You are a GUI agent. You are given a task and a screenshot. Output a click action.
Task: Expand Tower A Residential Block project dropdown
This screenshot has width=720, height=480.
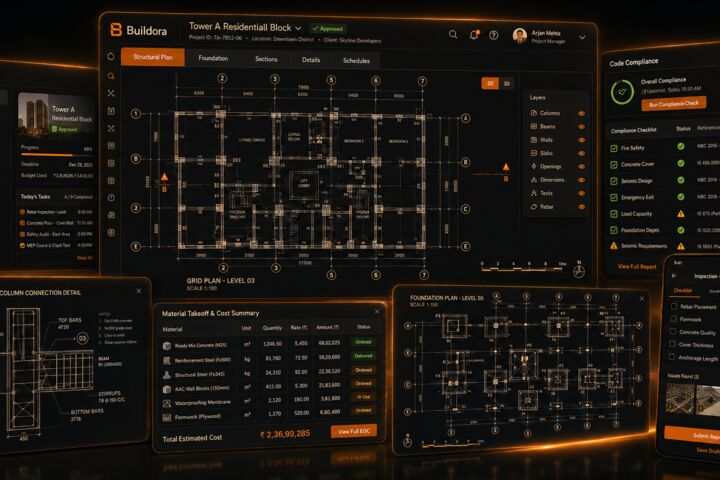298,28
